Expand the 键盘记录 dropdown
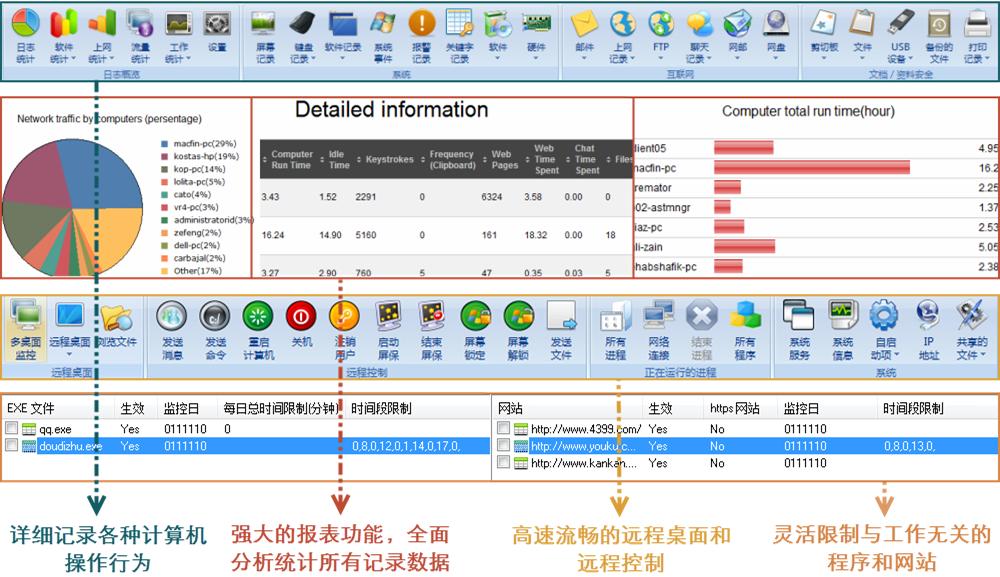Image resolution: width=1000 pixels, height=577 pixels. (312, 59)
